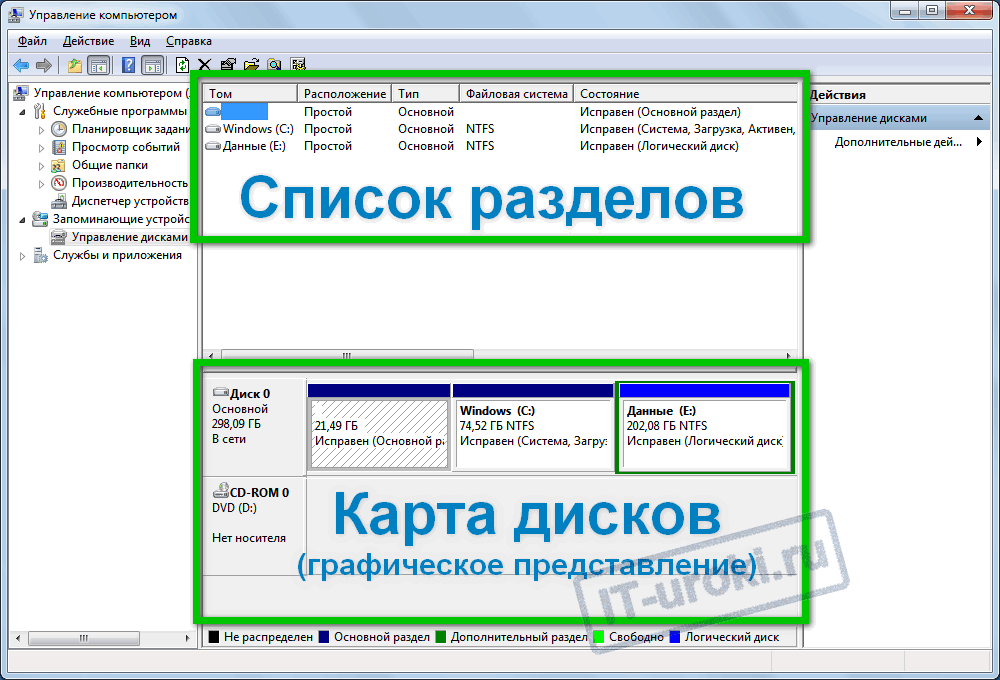Click the Планировщик заданий clock icon

59,129
